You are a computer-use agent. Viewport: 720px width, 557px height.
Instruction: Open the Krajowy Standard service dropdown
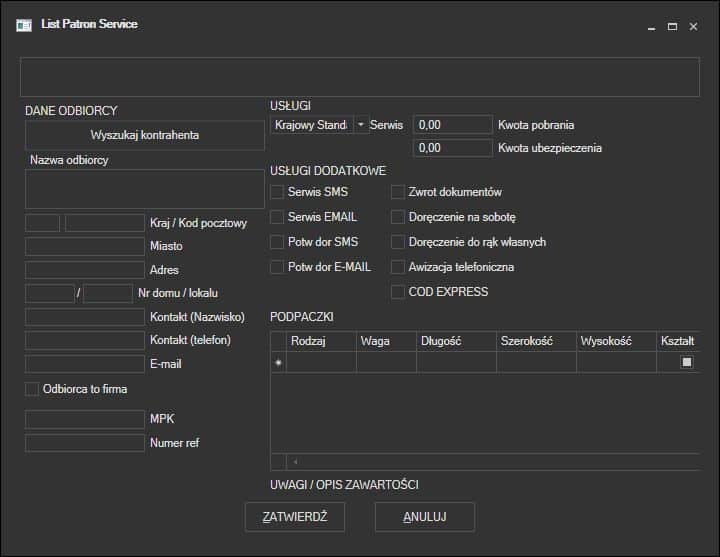click(x=361, y=124)
